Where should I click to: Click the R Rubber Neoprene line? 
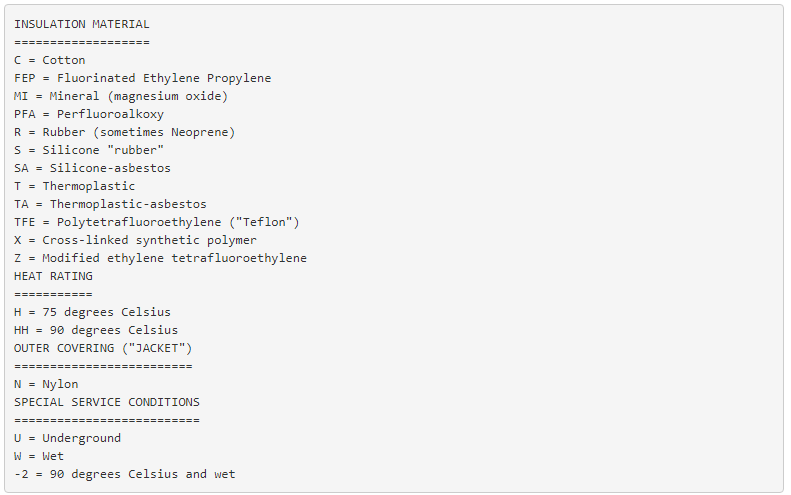125,132
